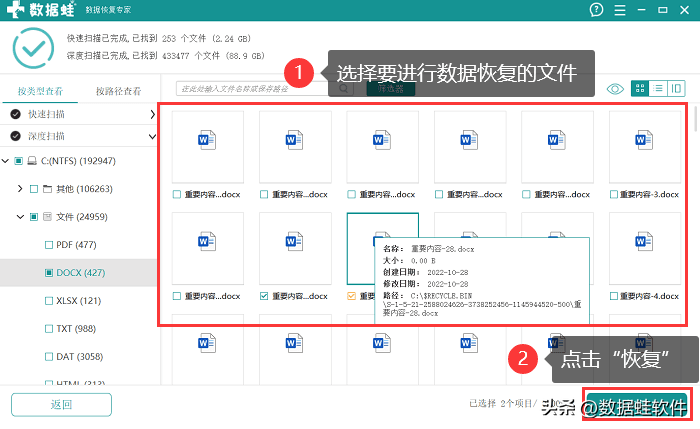
Task: Click the 重要内容-4.docx file name
Action: (x=649, y=296)
